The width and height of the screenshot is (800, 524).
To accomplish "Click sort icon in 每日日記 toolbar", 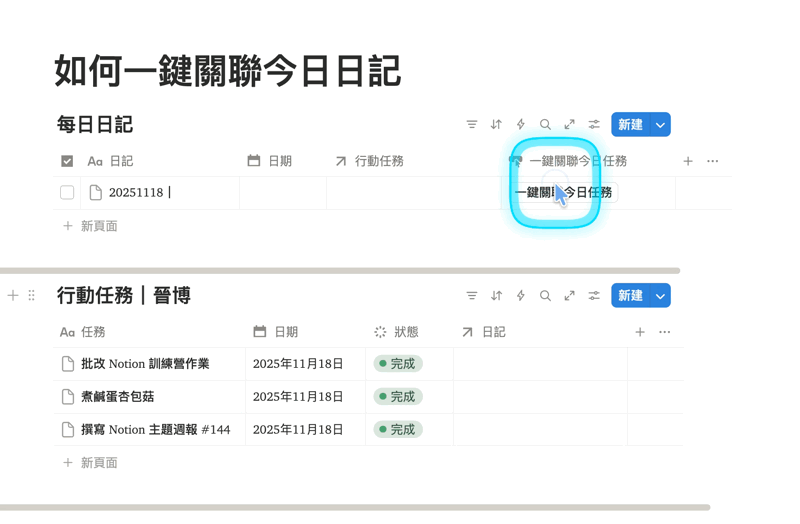I will click(496, 125).
